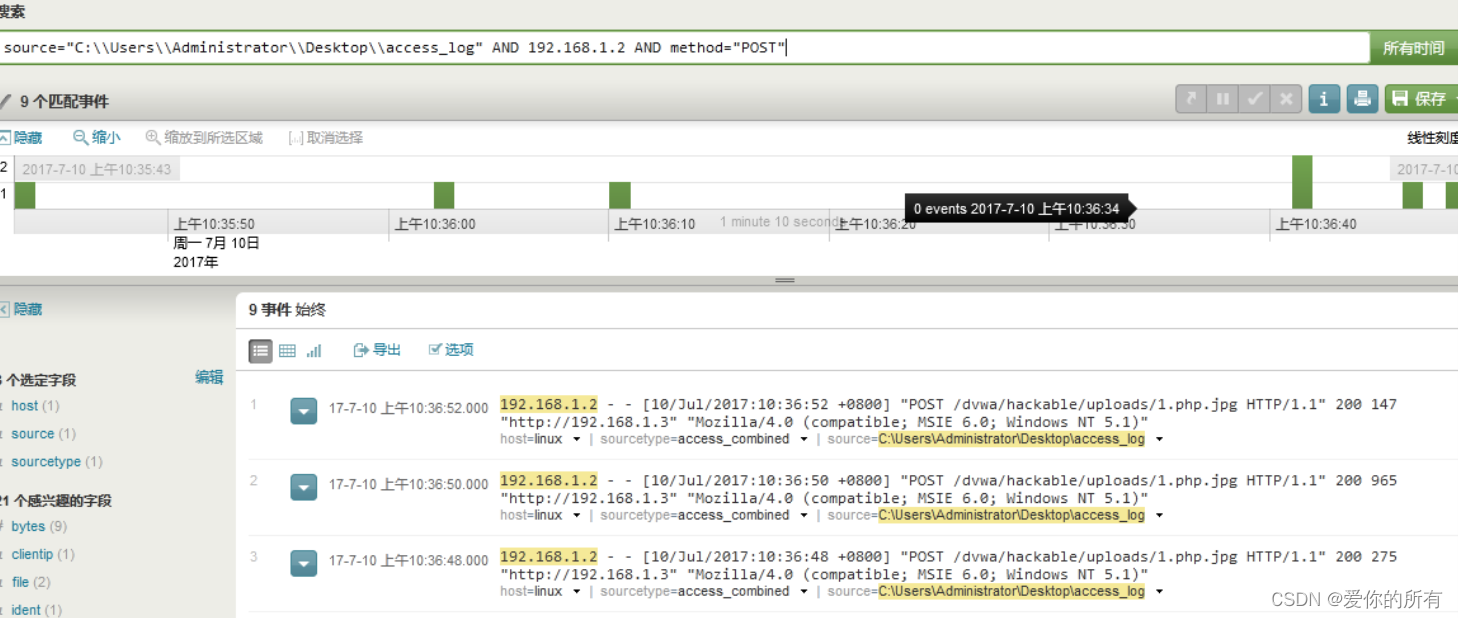Open 导出 to export events
Image resolution: width=1458 pixels, height=618 pixels.
(x=376, y=350)
